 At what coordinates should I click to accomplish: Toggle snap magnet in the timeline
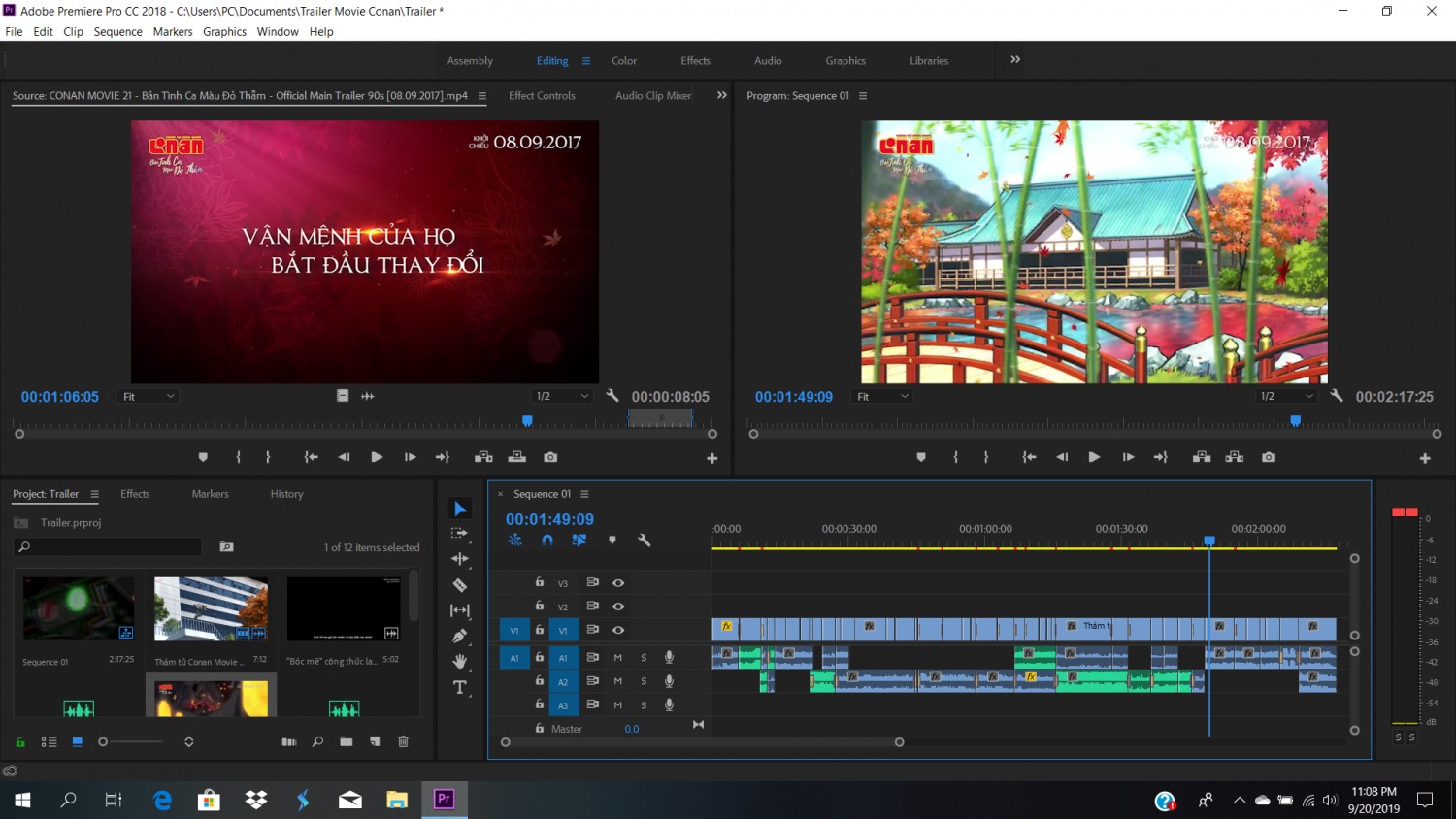[x=547, y=541]
